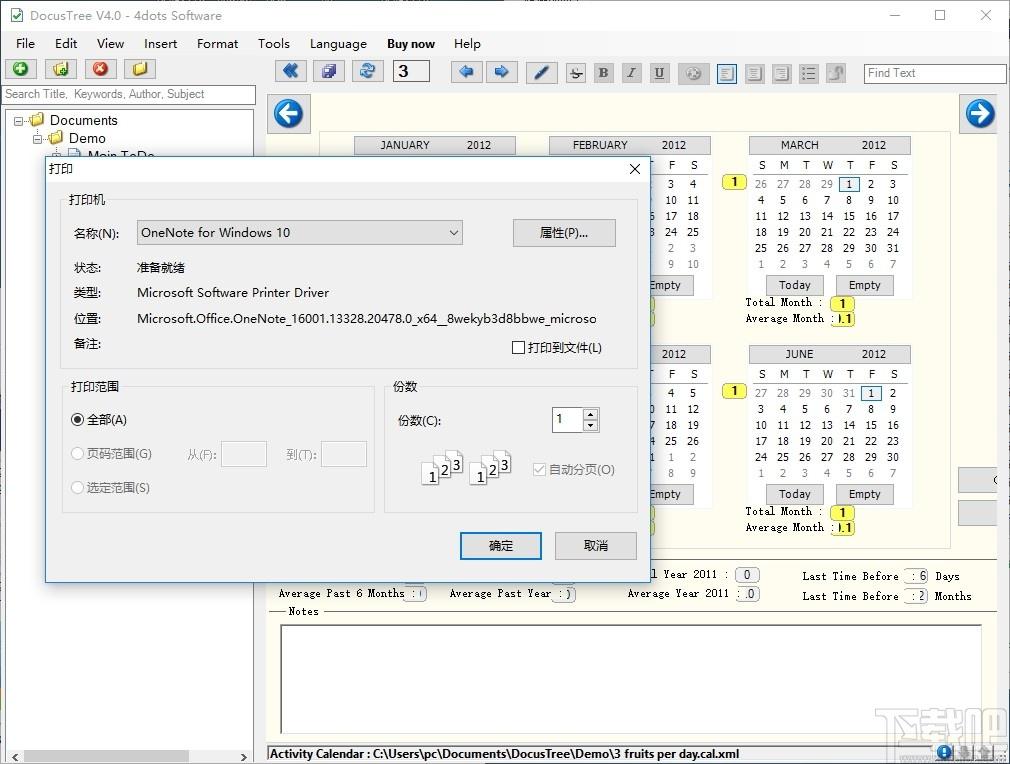This screenshot has width=1010, height=764.
Task: Click the 确定 button in print dialog
Action: (x=500, y=546)
